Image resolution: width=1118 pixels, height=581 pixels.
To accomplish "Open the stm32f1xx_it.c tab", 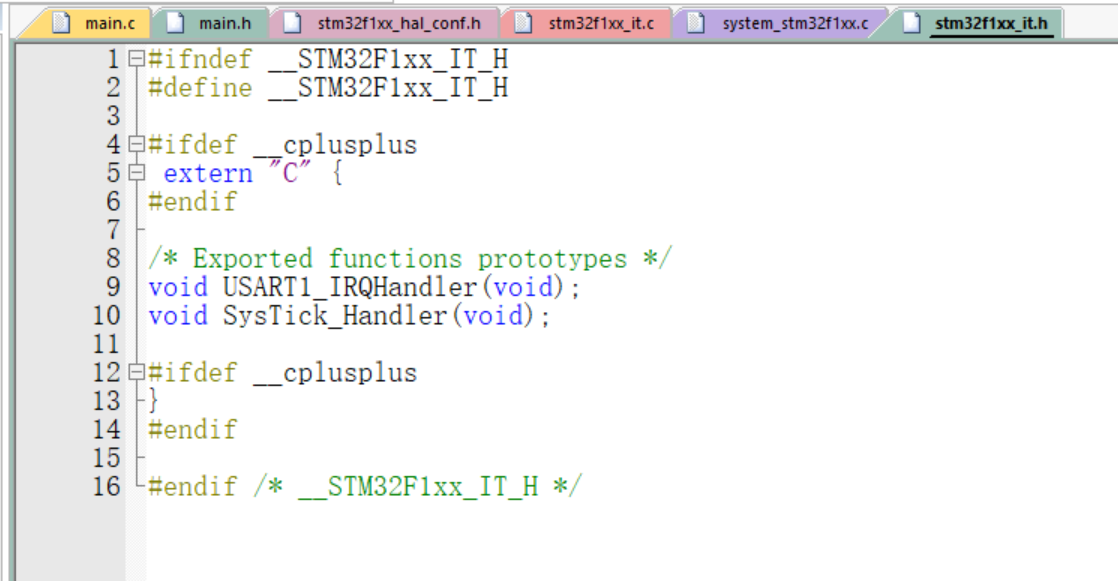I will 587,23.
